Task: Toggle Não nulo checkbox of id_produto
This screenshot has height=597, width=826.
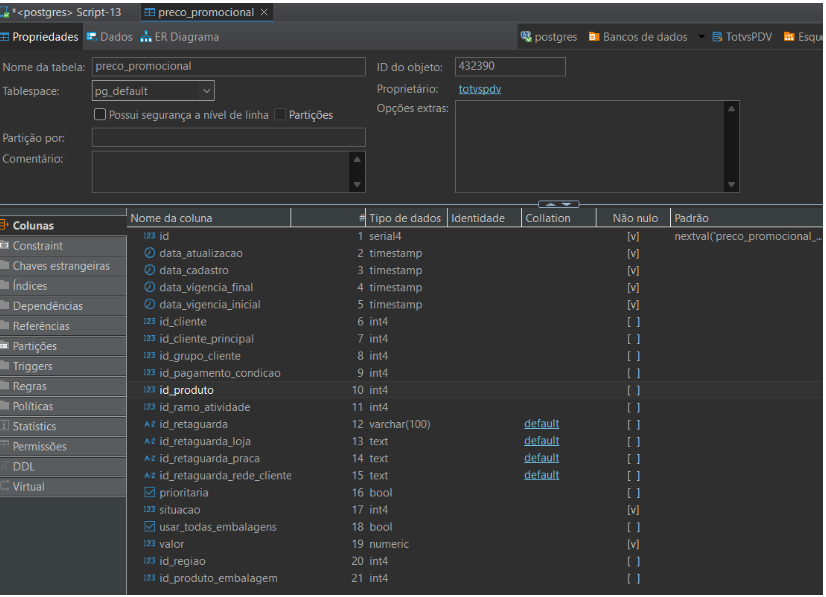Action: (x=633, y=390)
